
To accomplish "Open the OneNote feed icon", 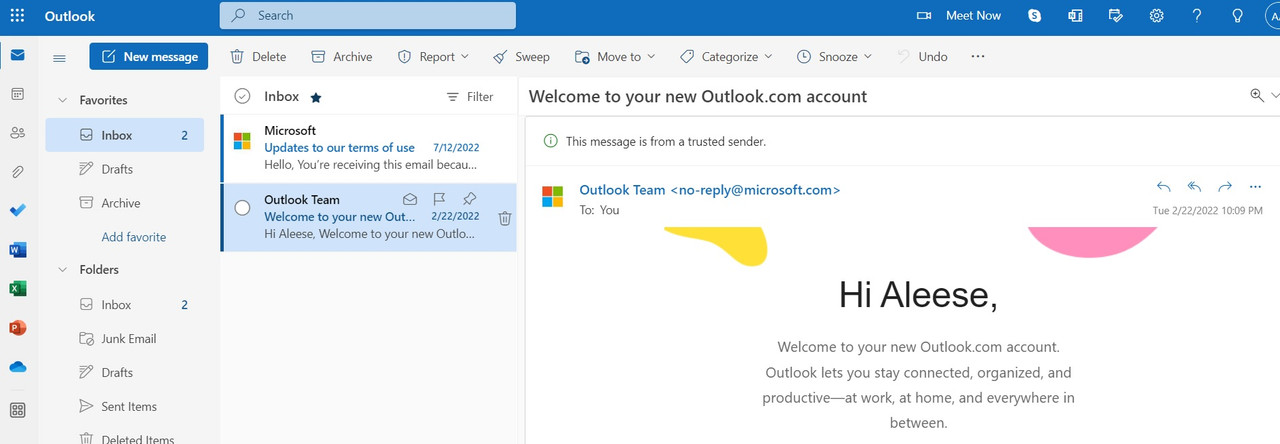I will click(x=1076, y=16).
